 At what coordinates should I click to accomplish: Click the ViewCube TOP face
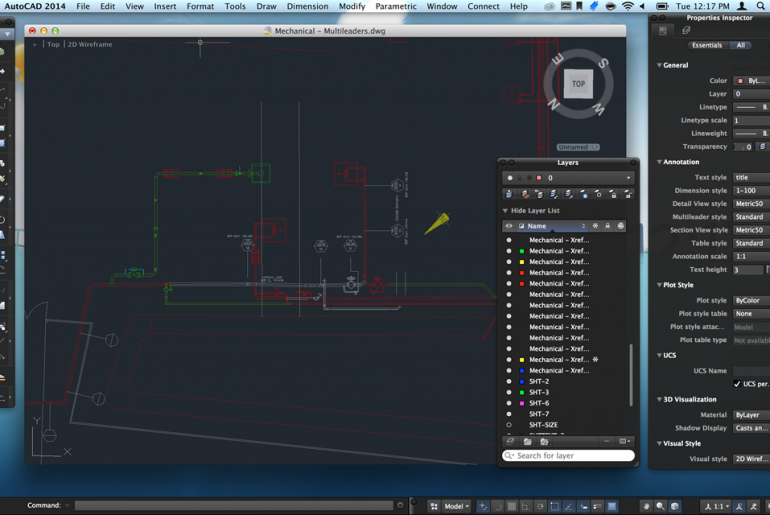[x=578, y=84]
